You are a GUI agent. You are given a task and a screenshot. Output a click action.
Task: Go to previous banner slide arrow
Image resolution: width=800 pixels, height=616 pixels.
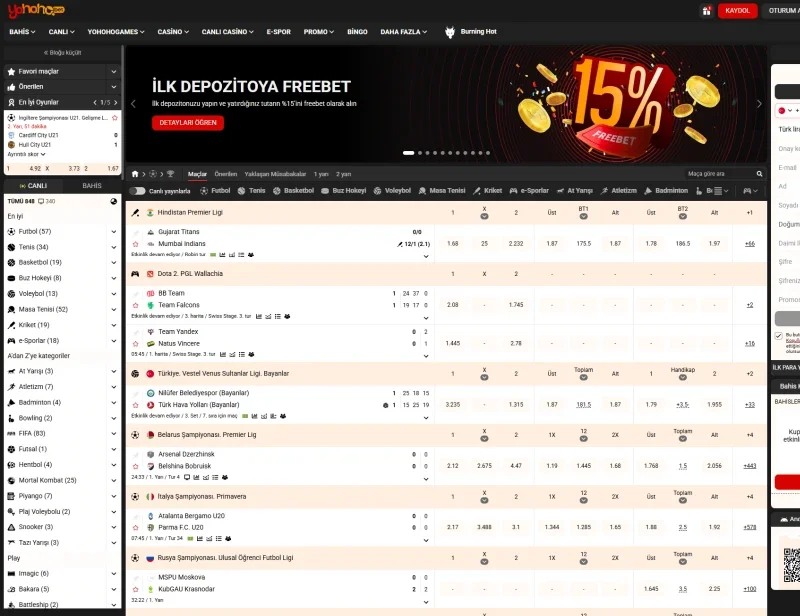coord(133,104)
